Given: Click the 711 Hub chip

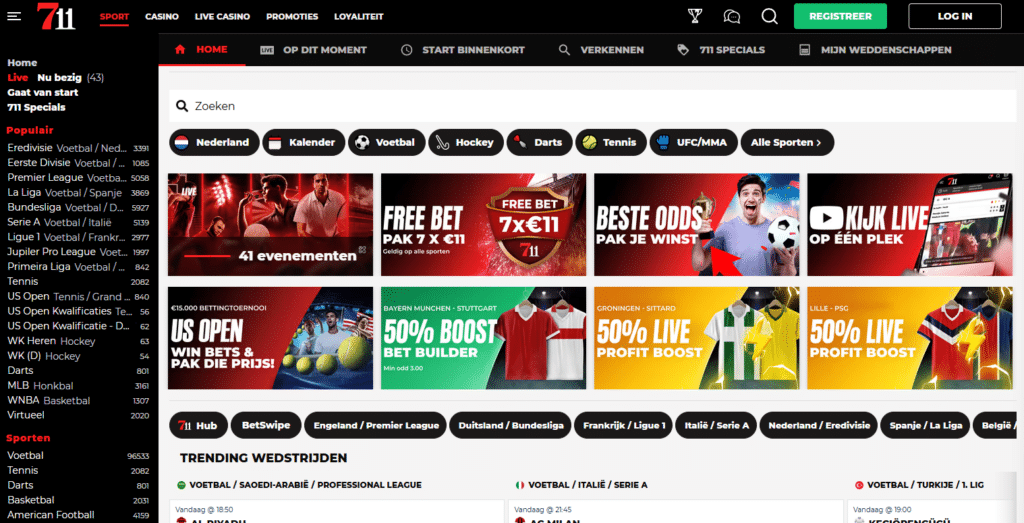Looking at the screenshot, I should pos(199,426).
